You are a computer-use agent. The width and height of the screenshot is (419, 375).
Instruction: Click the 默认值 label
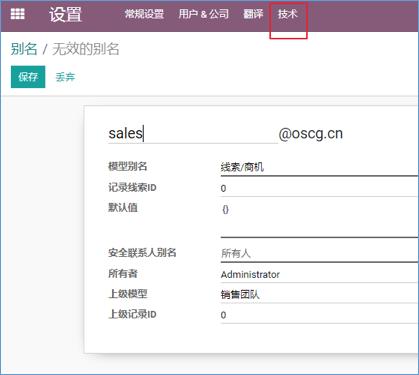pyautogui.click(x=123, y=207)
